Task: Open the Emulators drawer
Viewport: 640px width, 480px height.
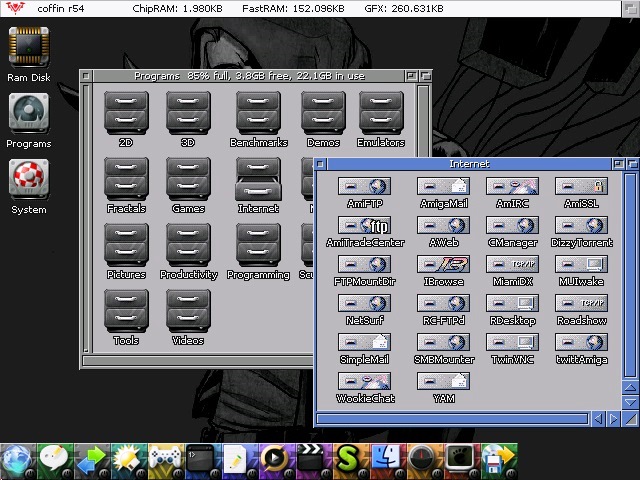Action: (381, 113)
